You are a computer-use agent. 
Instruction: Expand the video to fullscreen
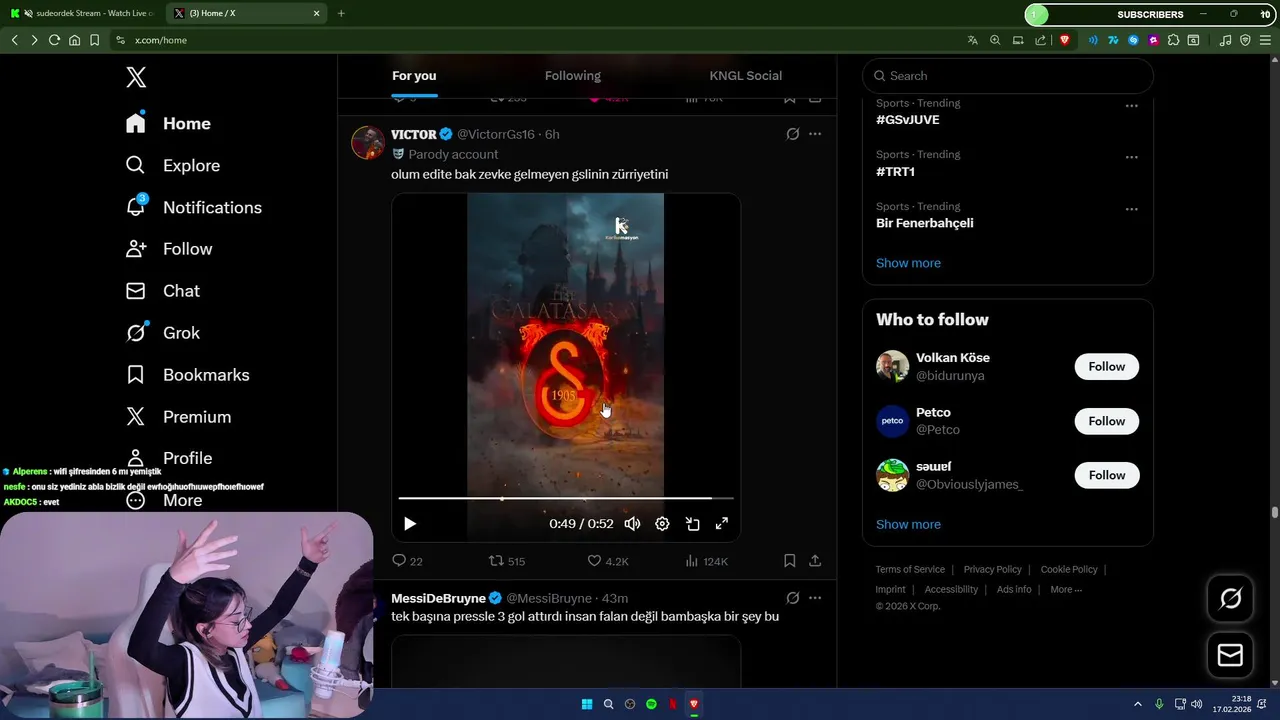coord(722,524)
